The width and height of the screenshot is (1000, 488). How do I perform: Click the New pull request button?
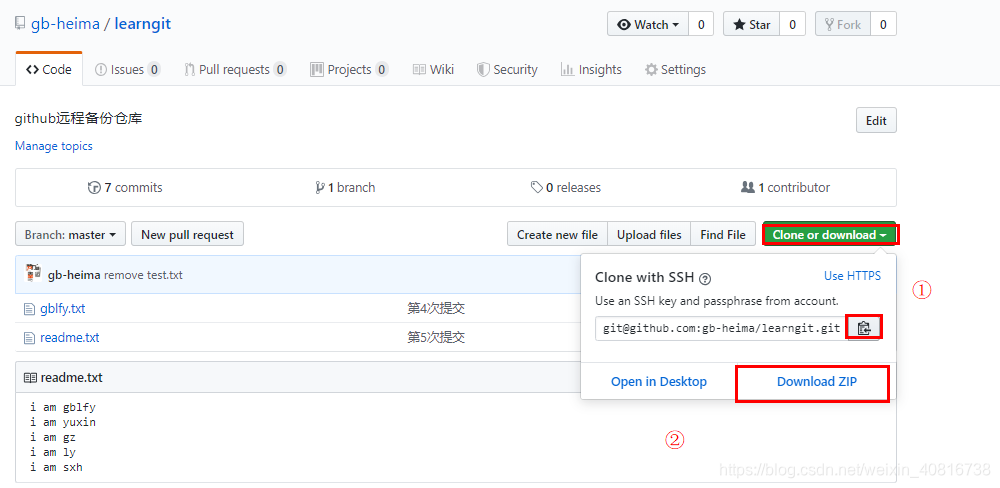tap(188, 235)
